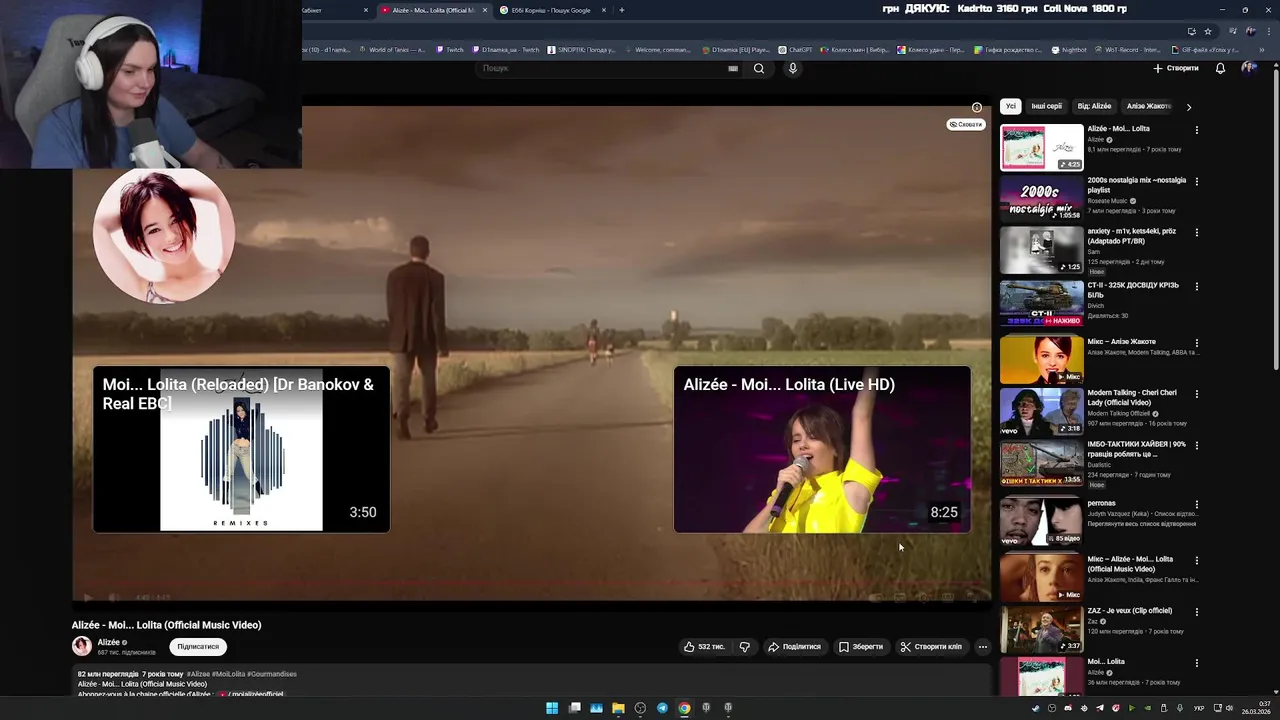Image resolution: width=1280 pixels, height=720 pixels.
Task: Open the Twitch bookmark in bookmarks bar
Action: [x=451, y=49]
